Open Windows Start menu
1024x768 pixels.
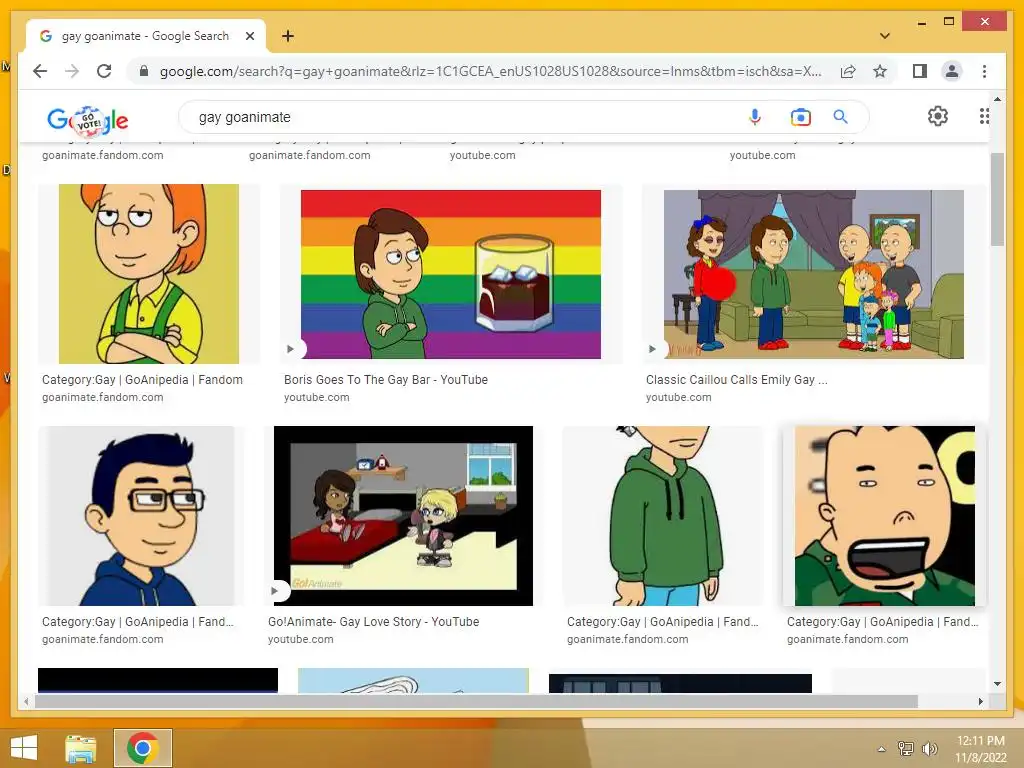pos(24,748)
